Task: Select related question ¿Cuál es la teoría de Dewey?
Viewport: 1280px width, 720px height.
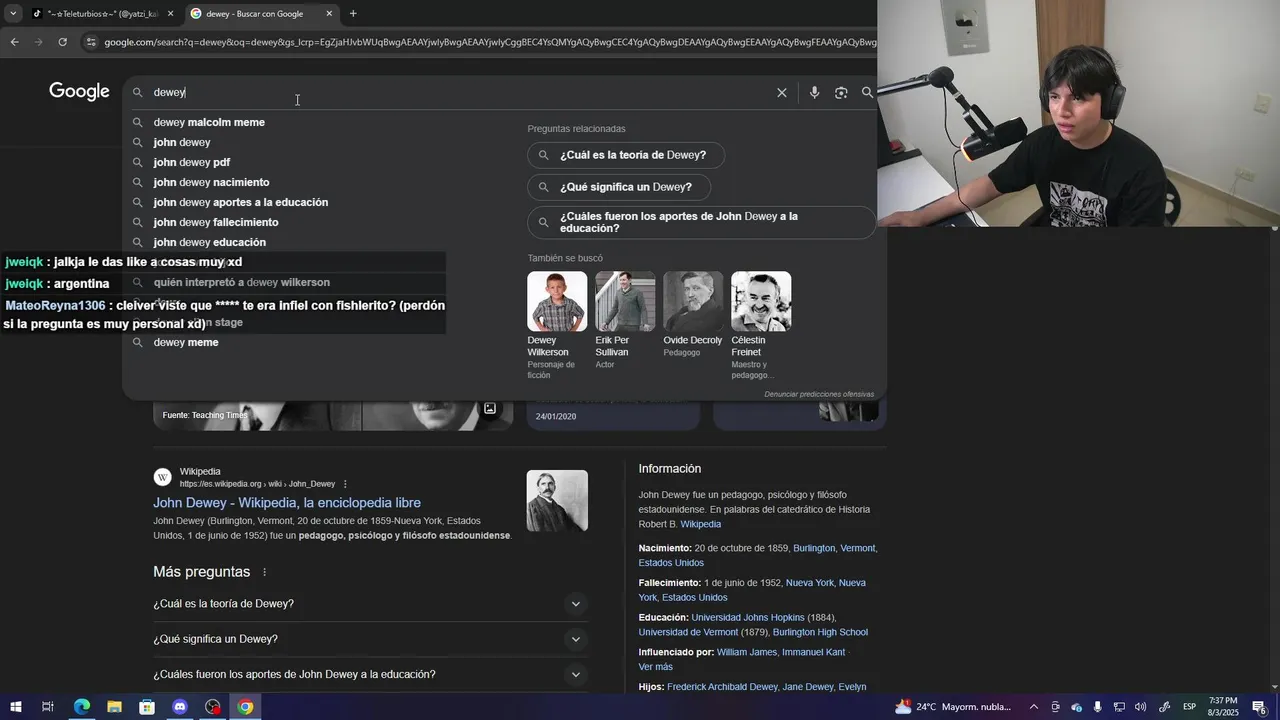Action: (x=626, y=155)
